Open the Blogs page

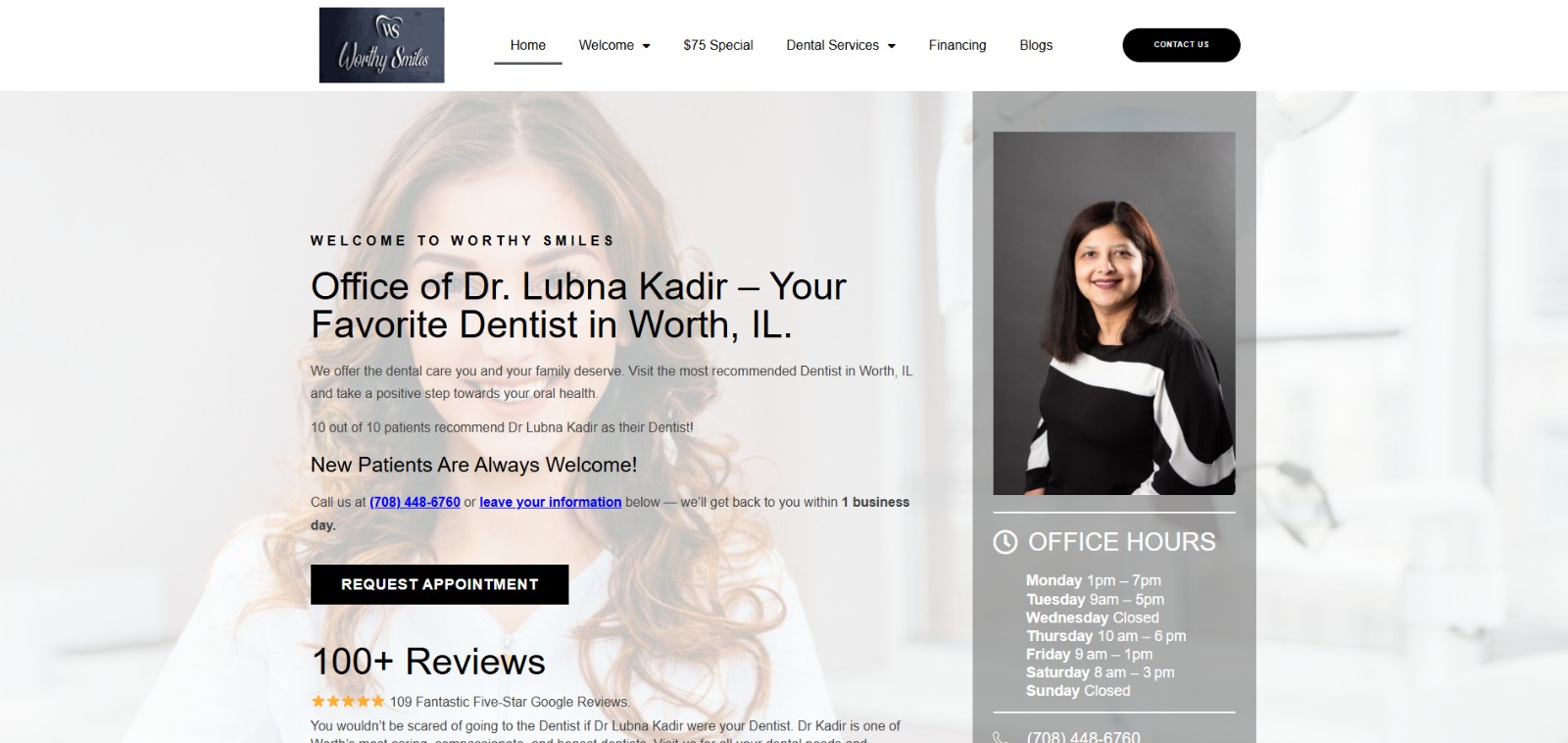(1036, 45)
